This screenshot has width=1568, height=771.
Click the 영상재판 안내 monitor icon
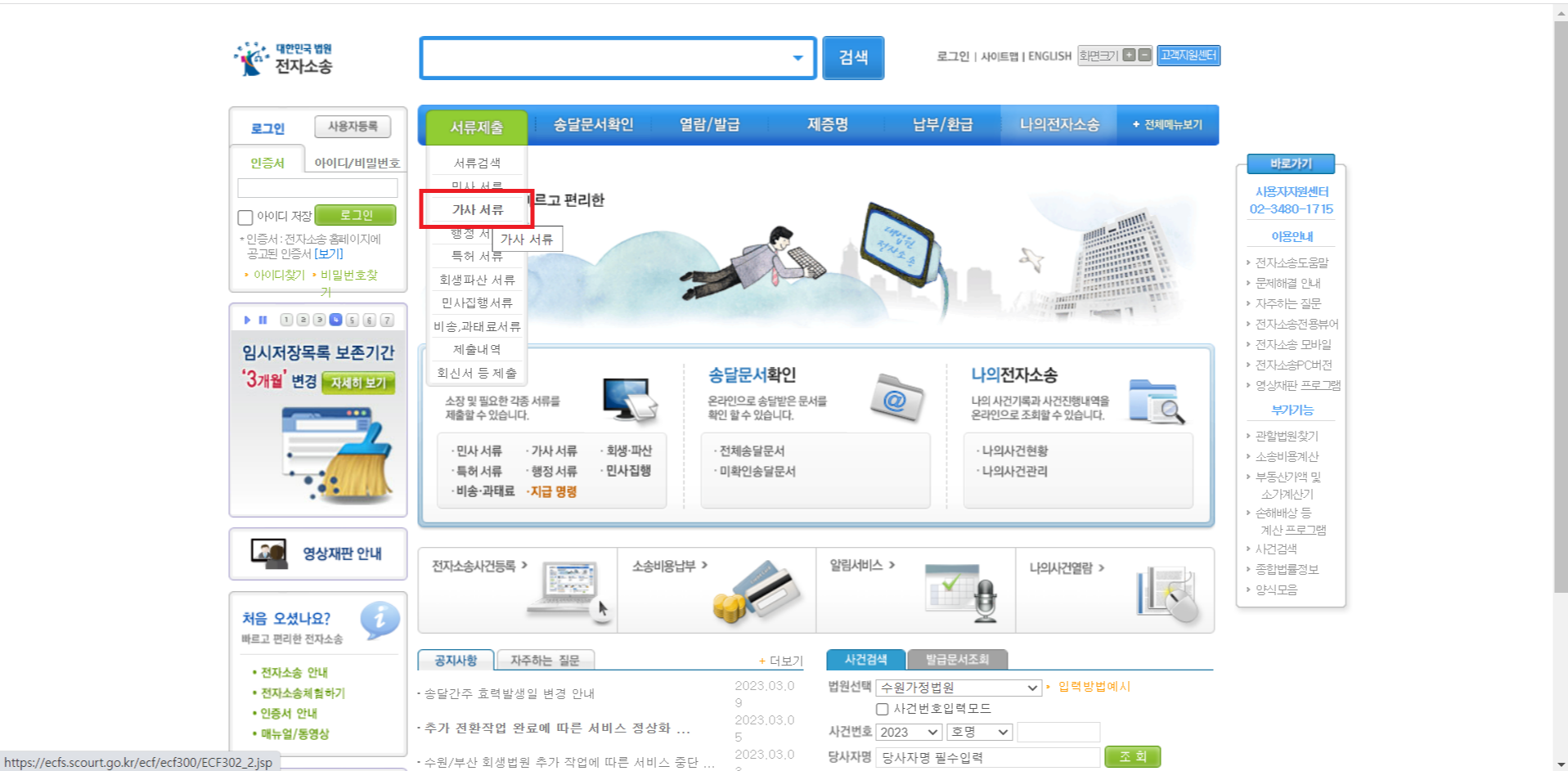(x=269, y=554)
